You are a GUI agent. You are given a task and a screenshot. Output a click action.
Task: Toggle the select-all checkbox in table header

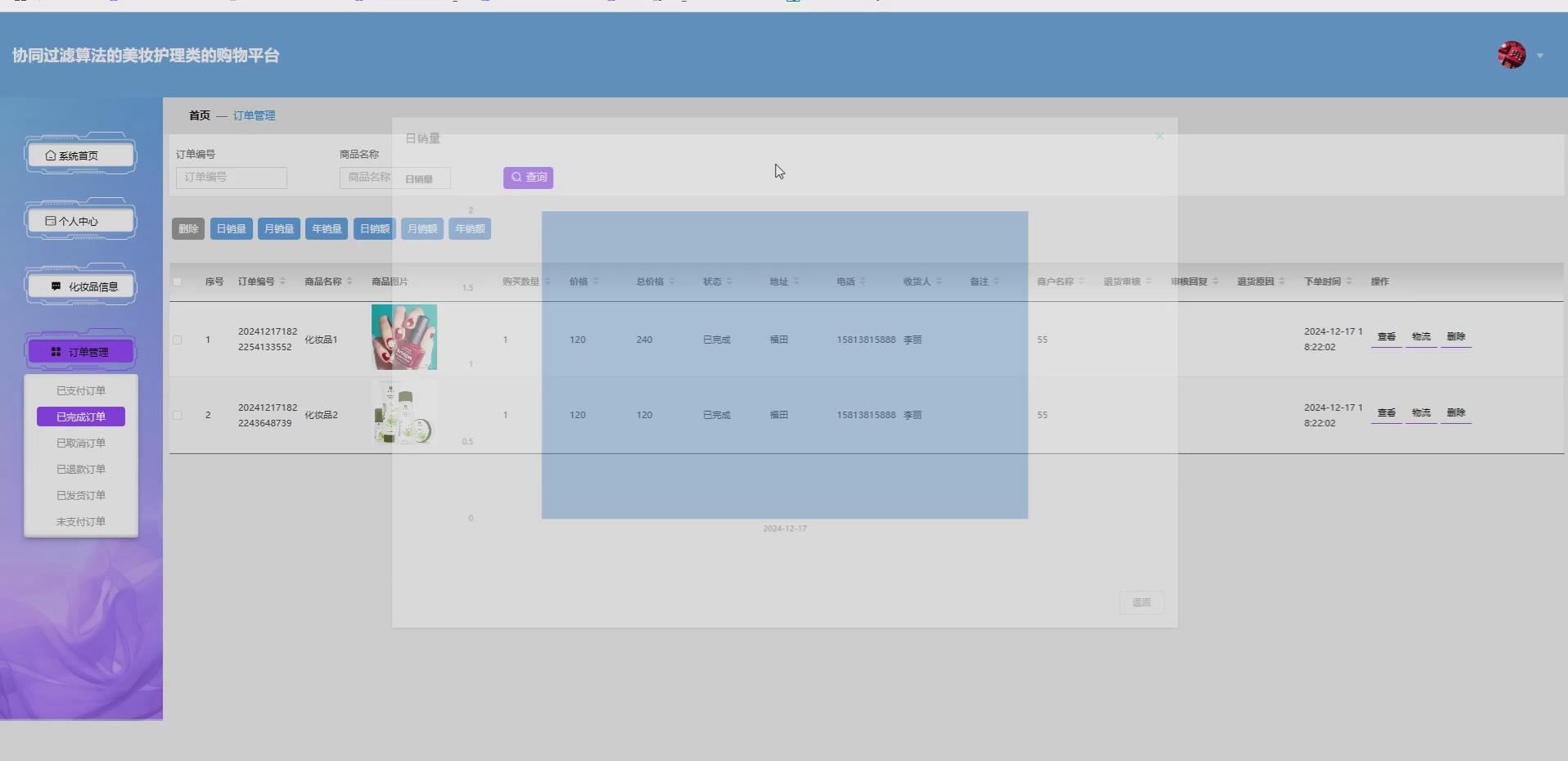pos(178,281)
